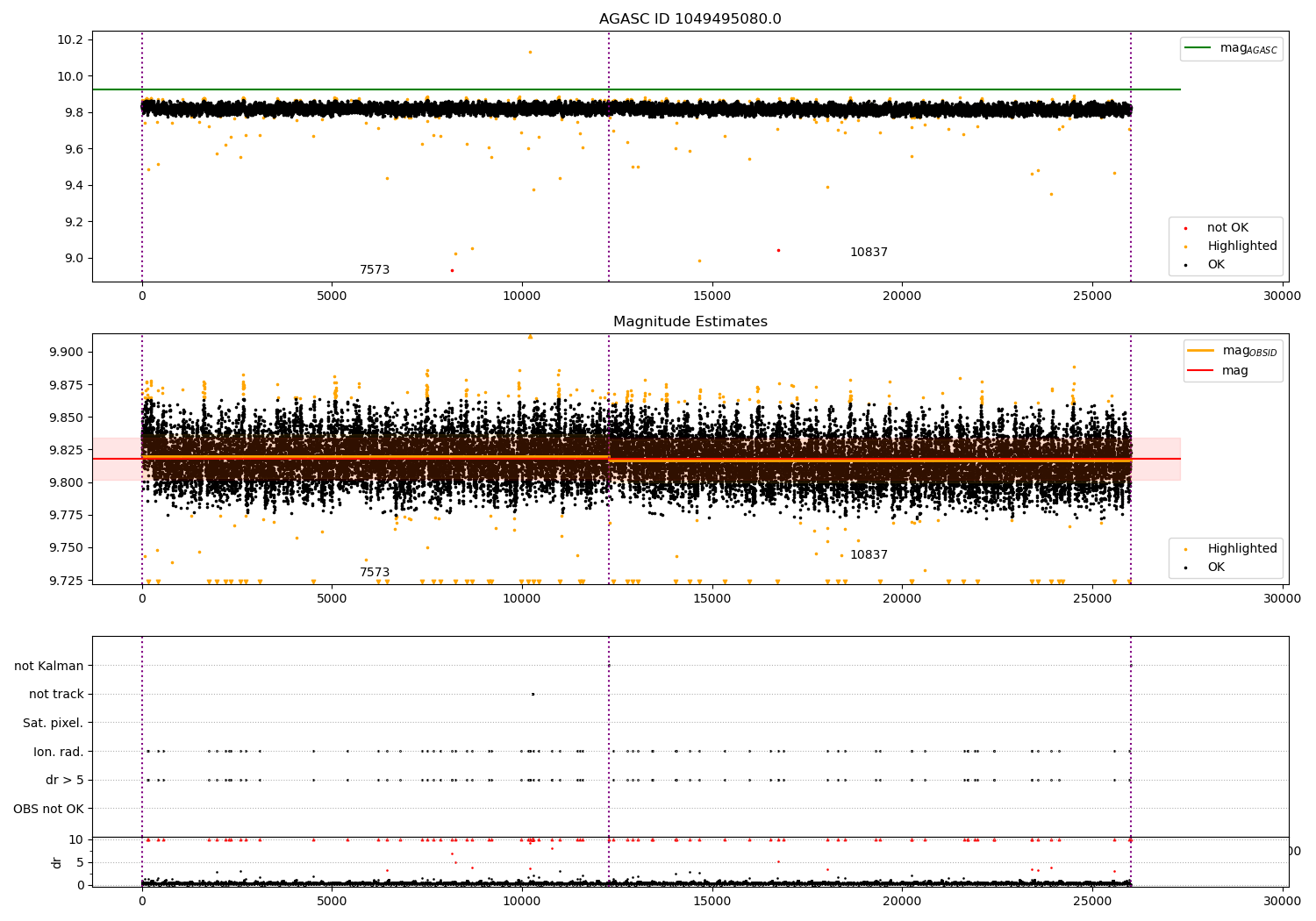Click the "9.725" y-axis tick label
Screen dimensions: 1316x921
[66, 581]
